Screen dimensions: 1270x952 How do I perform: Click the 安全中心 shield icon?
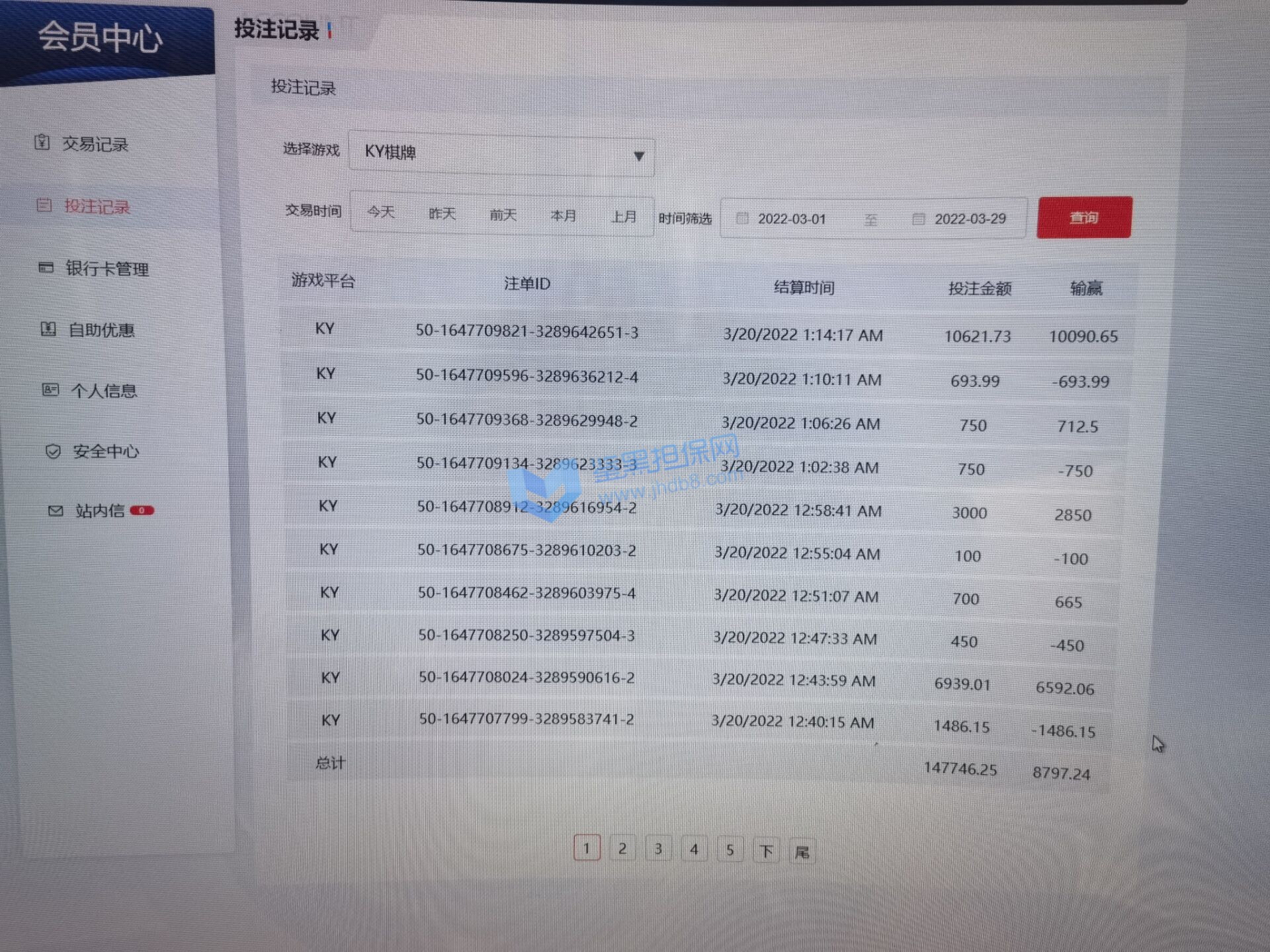[53, 451]
